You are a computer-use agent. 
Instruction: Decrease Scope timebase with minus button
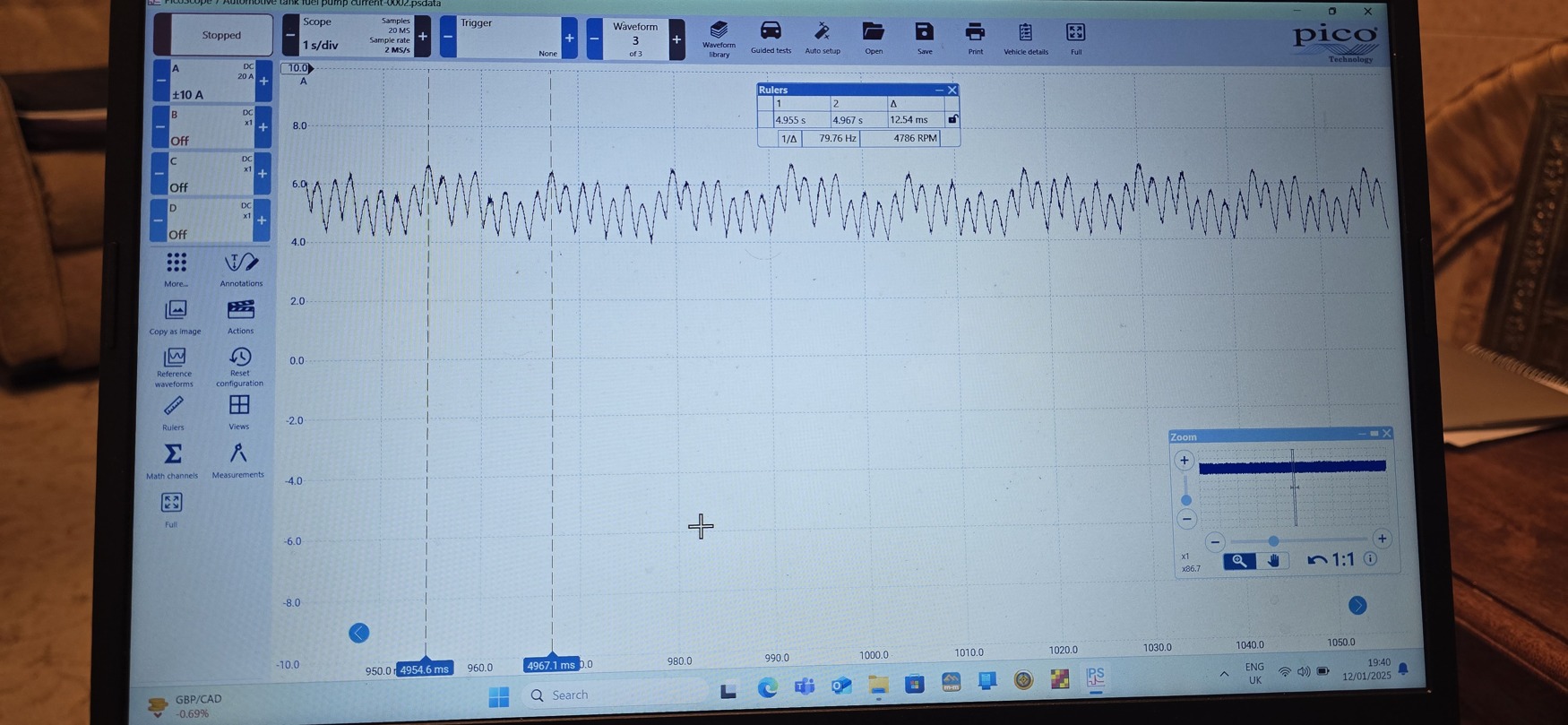(x=290, y=36)
